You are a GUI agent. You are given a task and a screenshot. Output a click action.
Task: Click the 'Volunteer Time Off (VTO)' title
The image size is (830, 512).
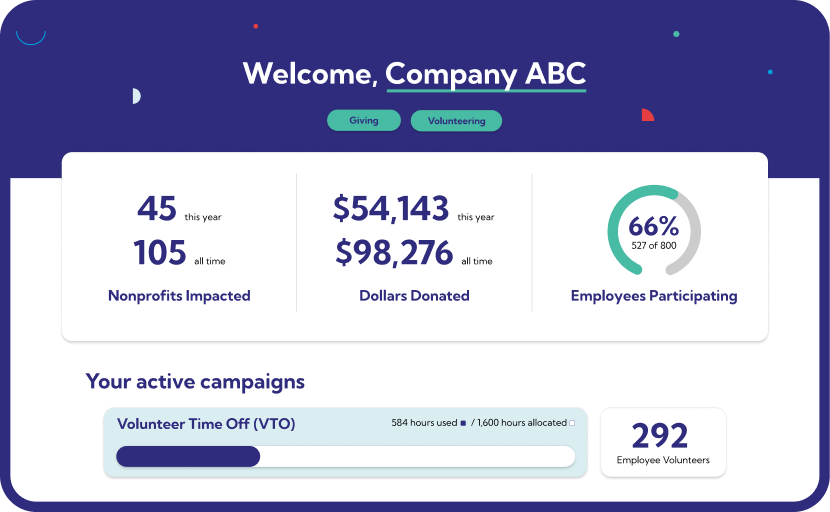pyautogui.click(x=206, y=424)
